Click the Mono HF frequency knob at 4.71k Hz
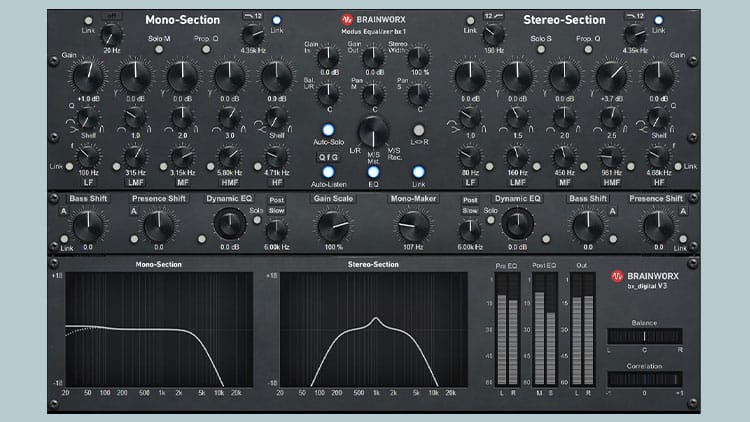The image size is (750, 422). coord(276,156)
